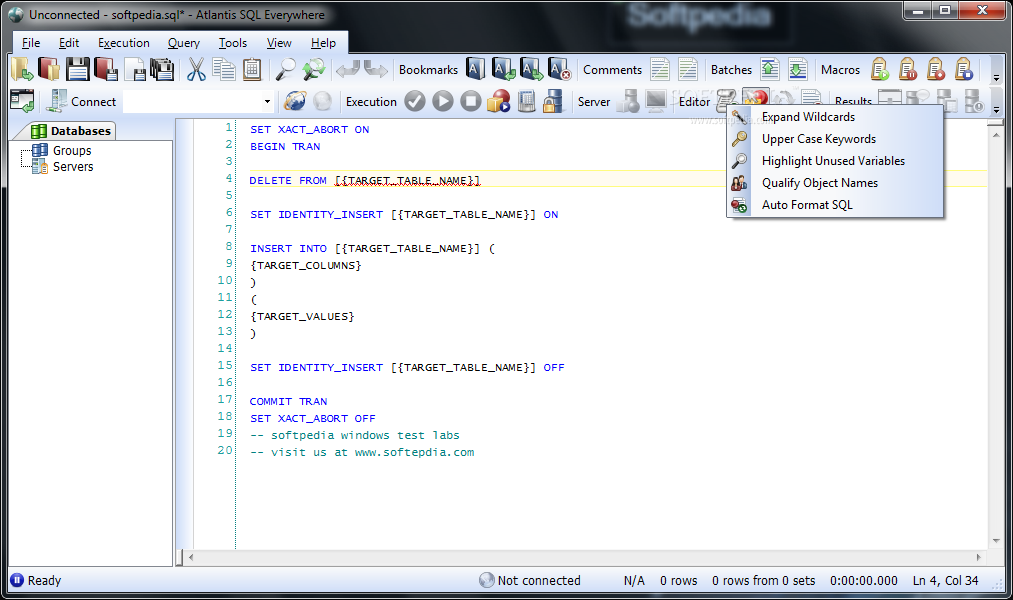1013x600 pixels.
Task: Select the Servers tree node
Action: pyautogui.click(x=73, y=167)
